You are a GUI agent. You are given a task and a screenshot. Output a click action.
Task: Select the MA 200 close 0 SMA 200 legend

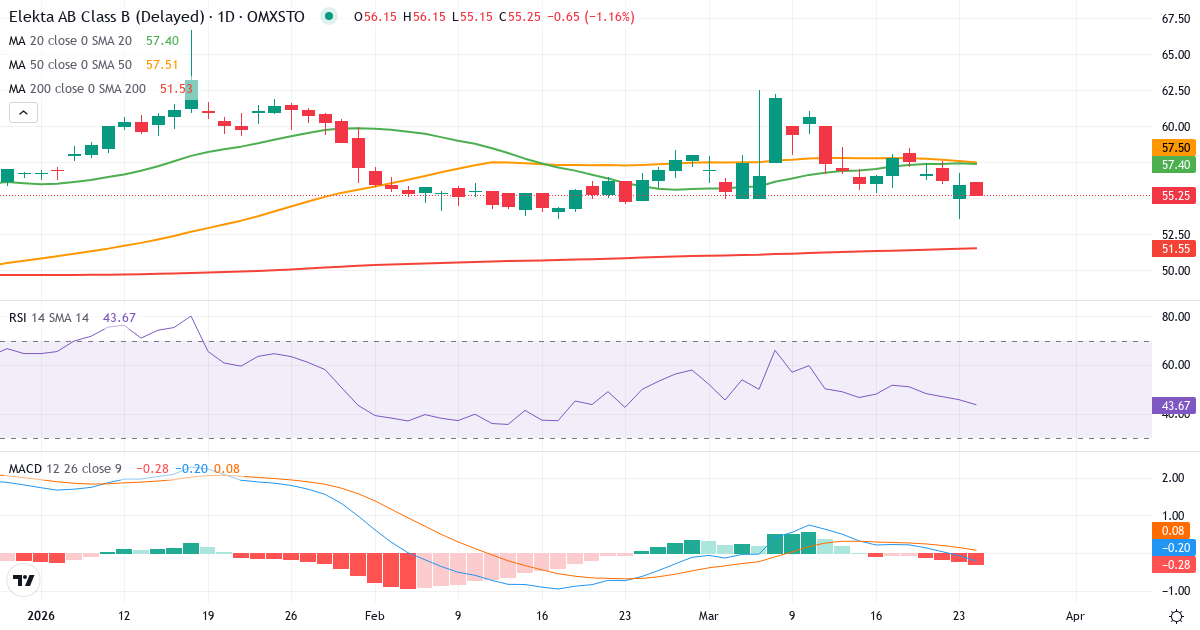coord(78,88)
